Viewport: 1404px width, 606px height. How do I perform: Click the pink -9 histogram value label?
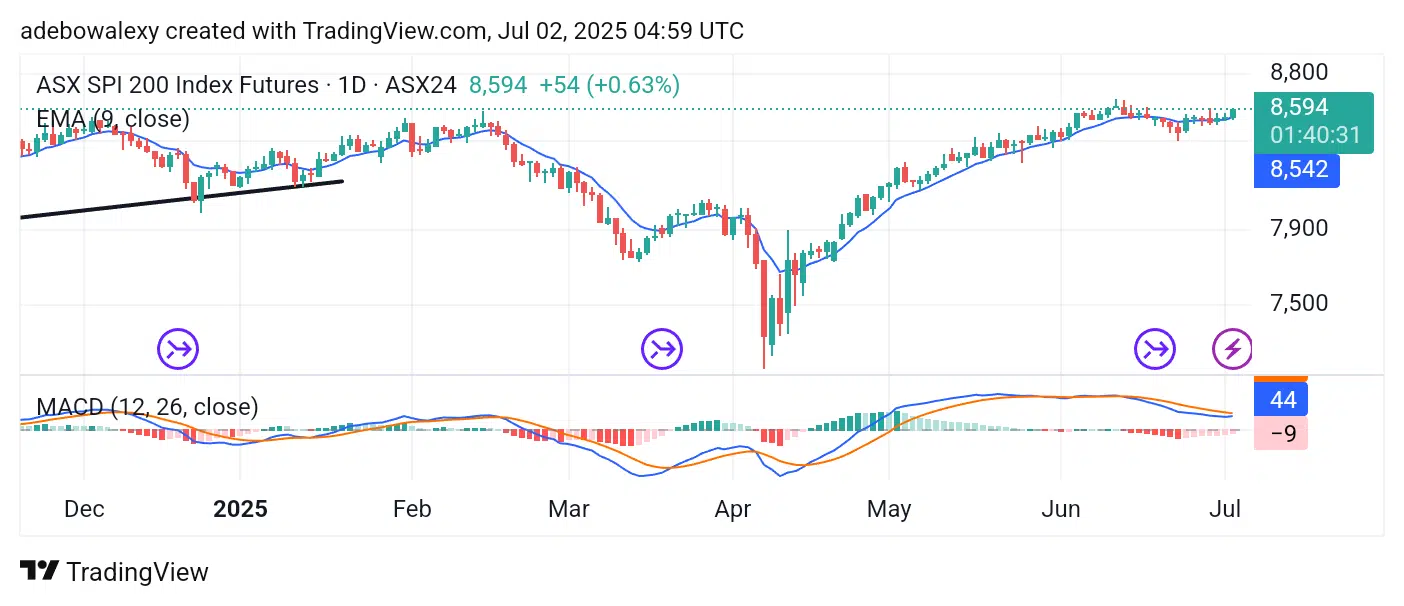[1282, 434]
